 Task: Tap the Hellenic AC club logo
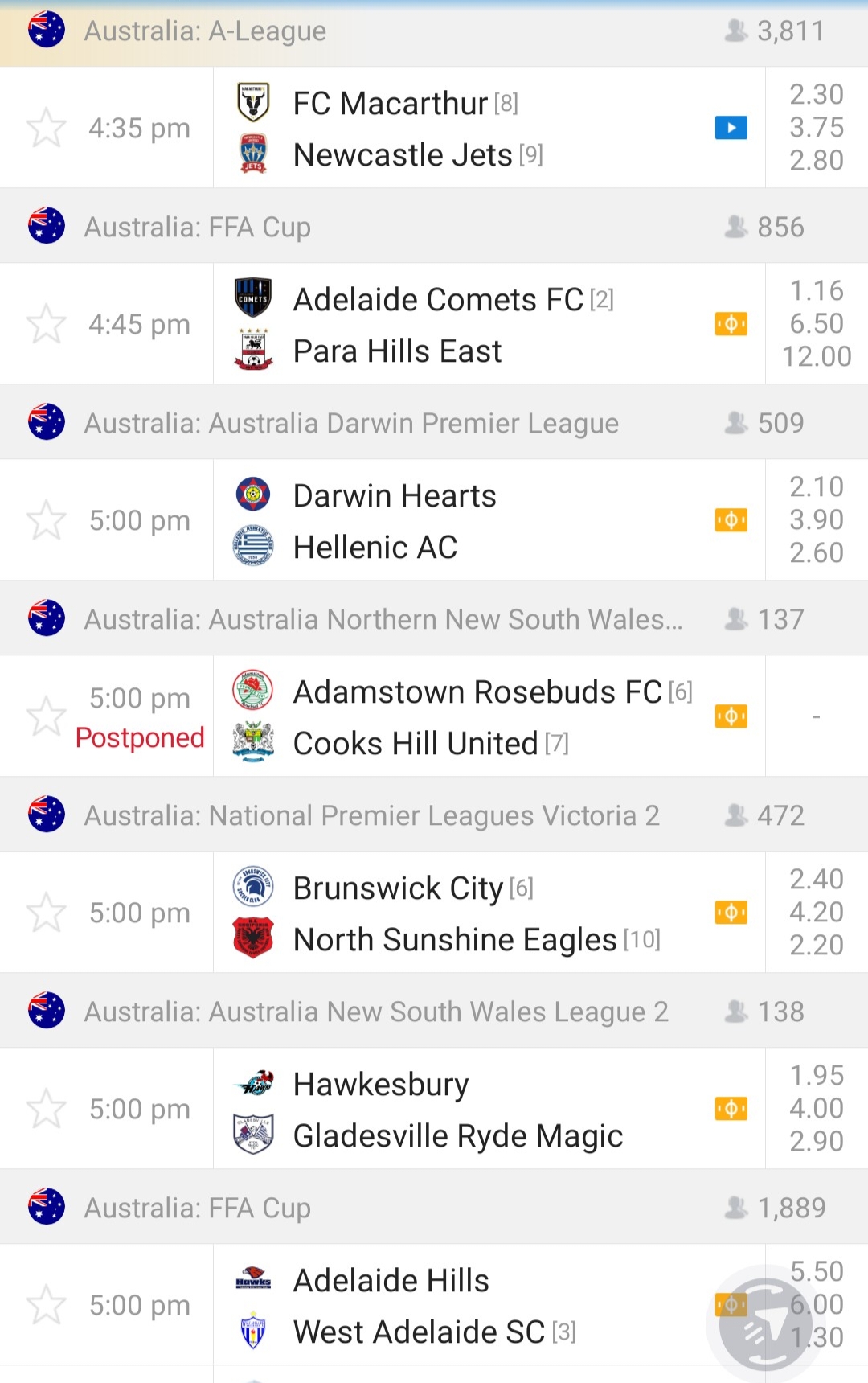tap(253, 547)
